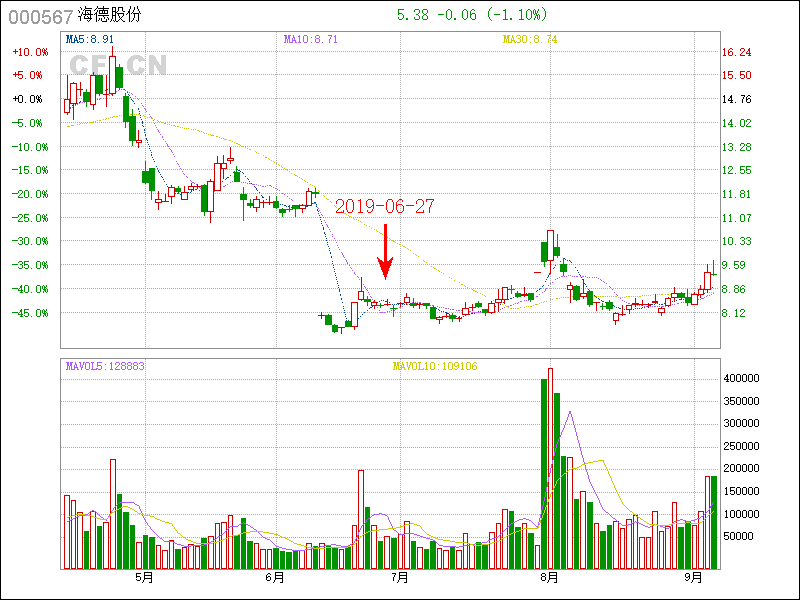Pick the 9月 time axis label

click(x=694, y=577)
